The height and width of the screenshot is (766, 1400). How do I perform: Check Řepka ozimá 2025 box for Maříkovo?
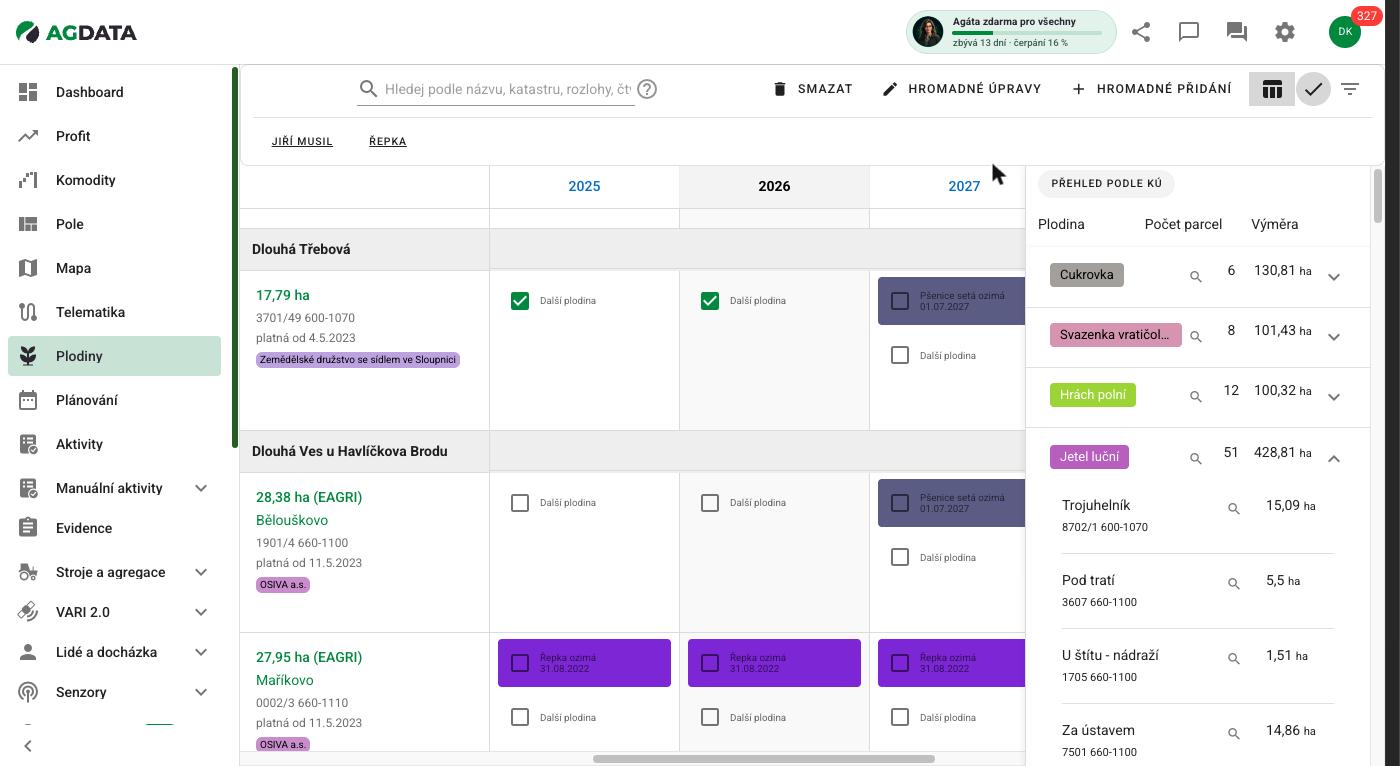pos(520,663)
